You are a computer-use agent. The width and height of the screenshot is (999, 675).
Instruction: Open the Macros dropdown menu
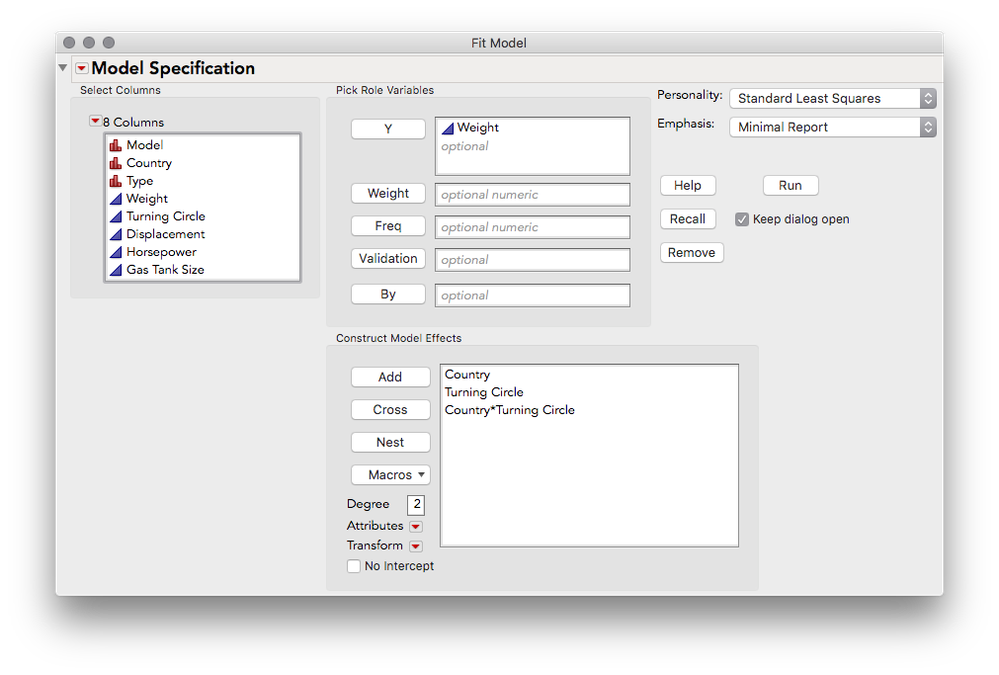point(391,475)
